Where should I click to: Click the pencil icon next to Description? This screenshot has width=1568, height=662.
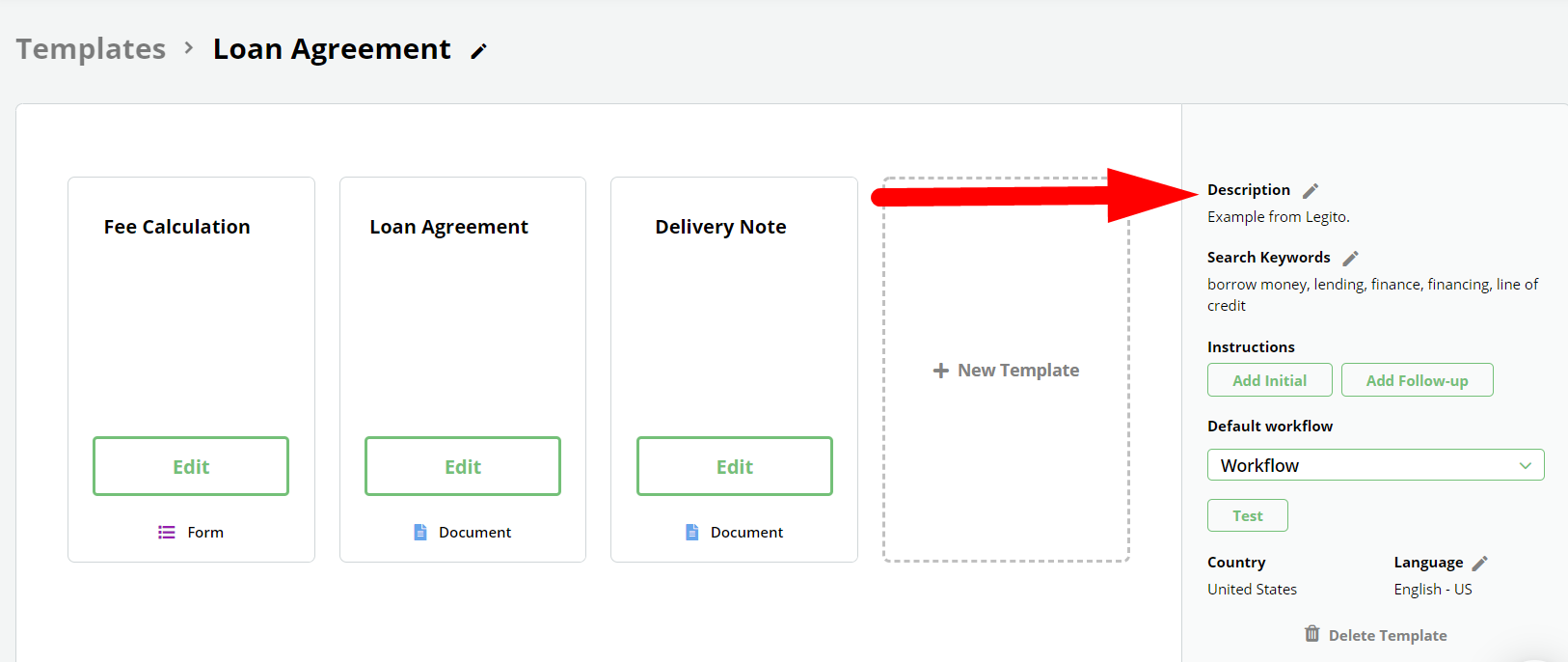click(x=1311, y=190)
